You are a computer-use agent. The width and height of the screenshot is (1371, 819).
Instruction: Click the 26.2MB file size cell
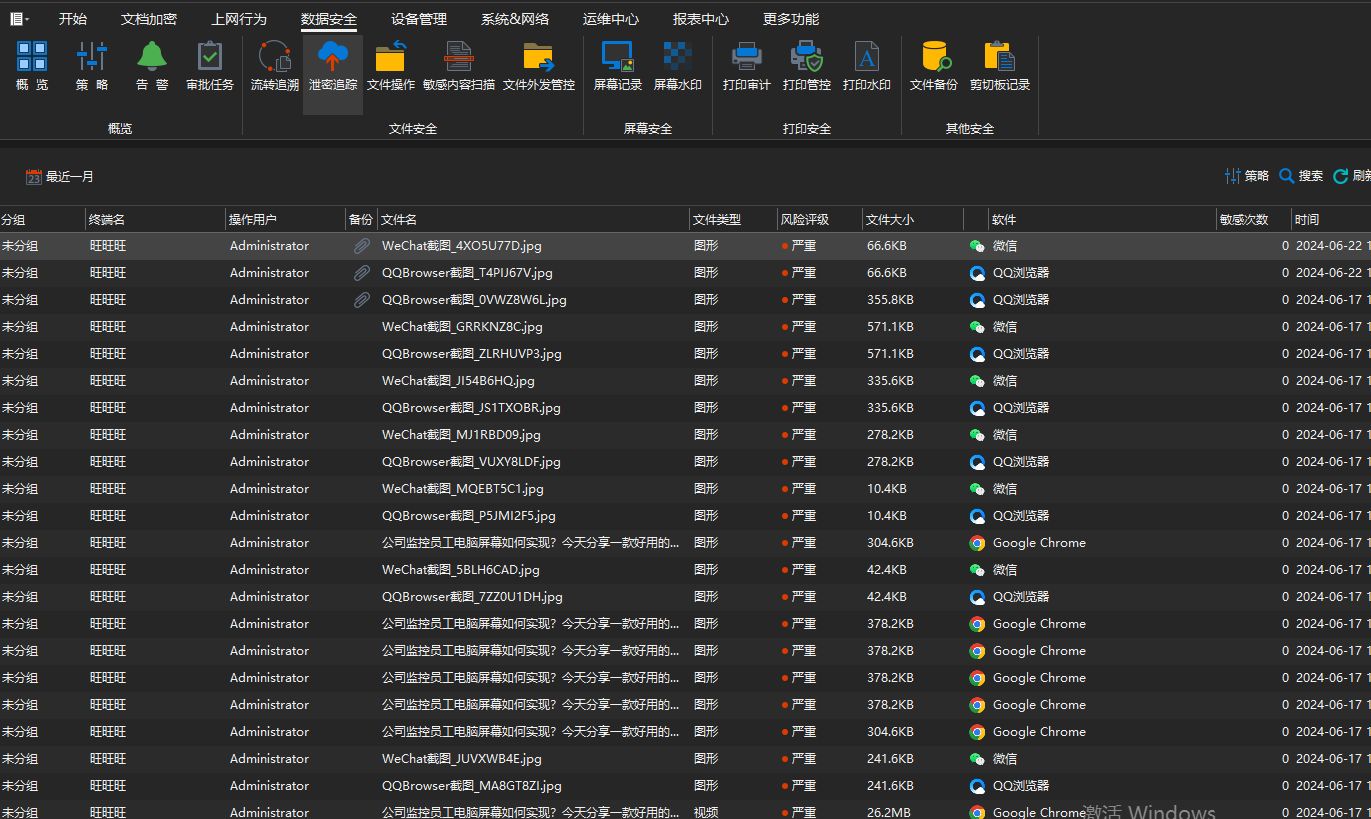(889, 812)
